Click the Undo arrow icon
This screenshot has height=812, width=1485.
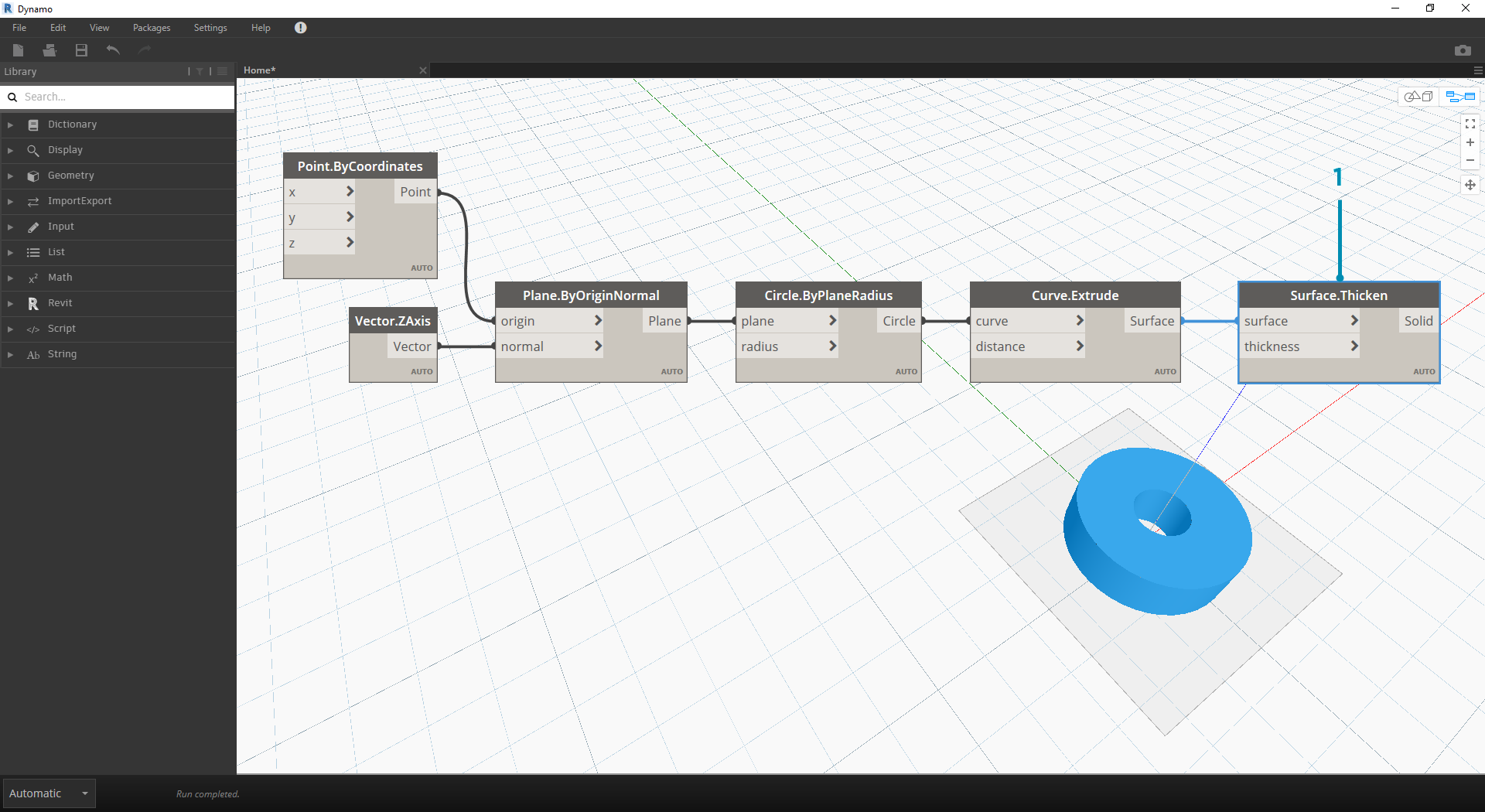pyautogui.click(x=113, y=50)
